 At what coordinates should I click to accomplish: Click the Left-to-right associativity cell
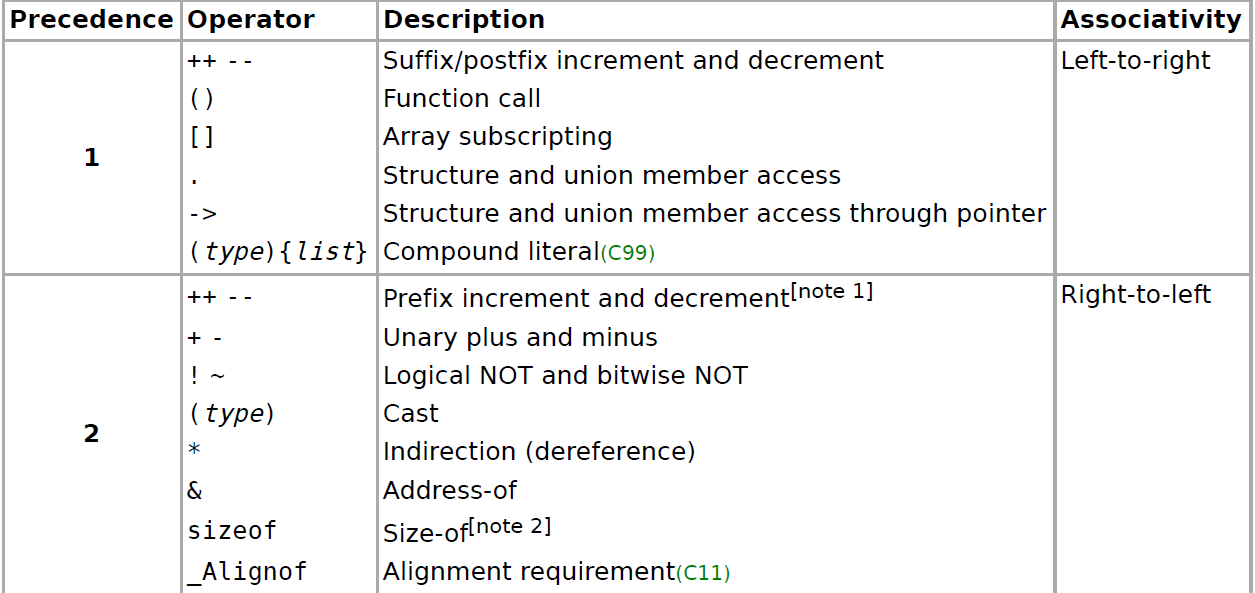coord(1151,157)
